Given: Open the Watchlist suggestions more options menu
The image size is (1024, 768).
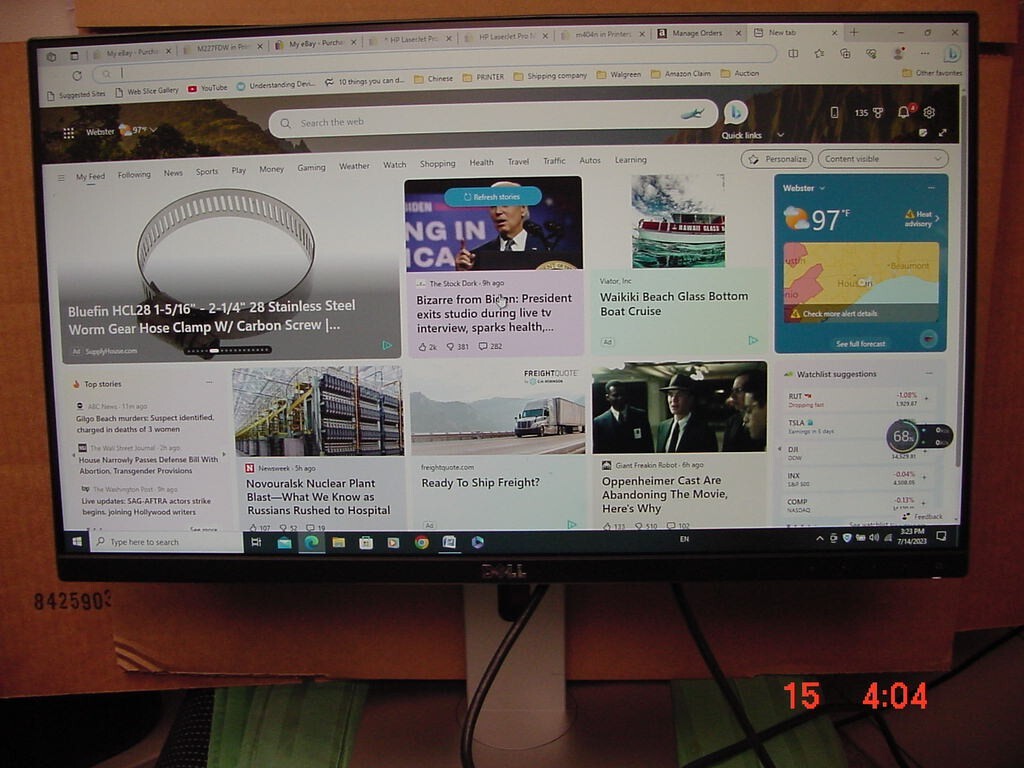Looking at the screenshot, I should tap(929, 373).
